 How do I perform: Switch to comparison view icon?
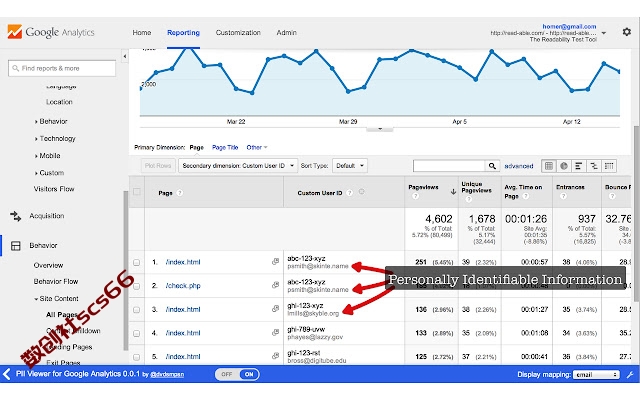tap(594, 166)
